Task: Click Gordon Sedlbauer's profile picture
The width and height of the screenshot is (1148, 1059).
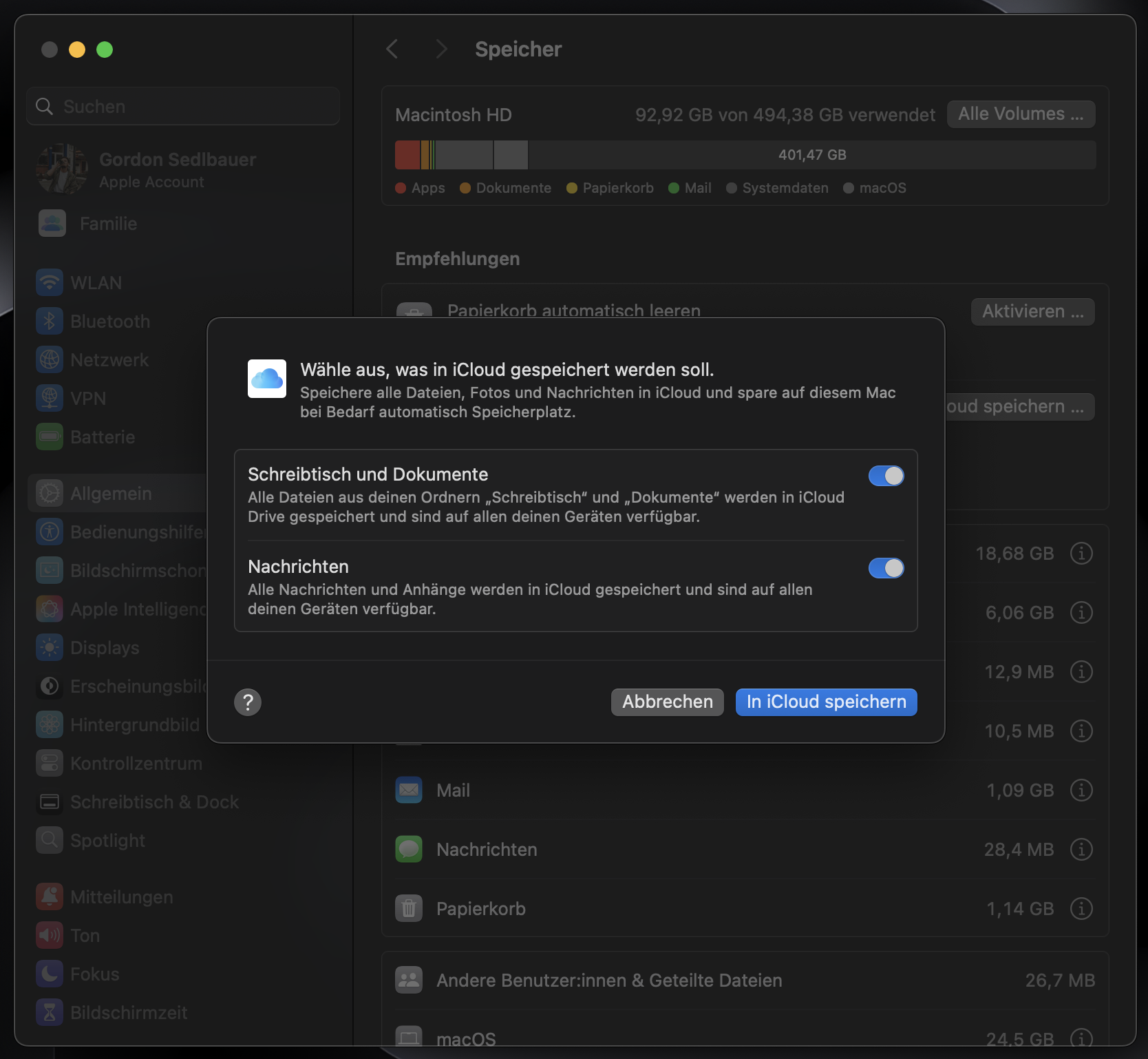Action: 61,169
